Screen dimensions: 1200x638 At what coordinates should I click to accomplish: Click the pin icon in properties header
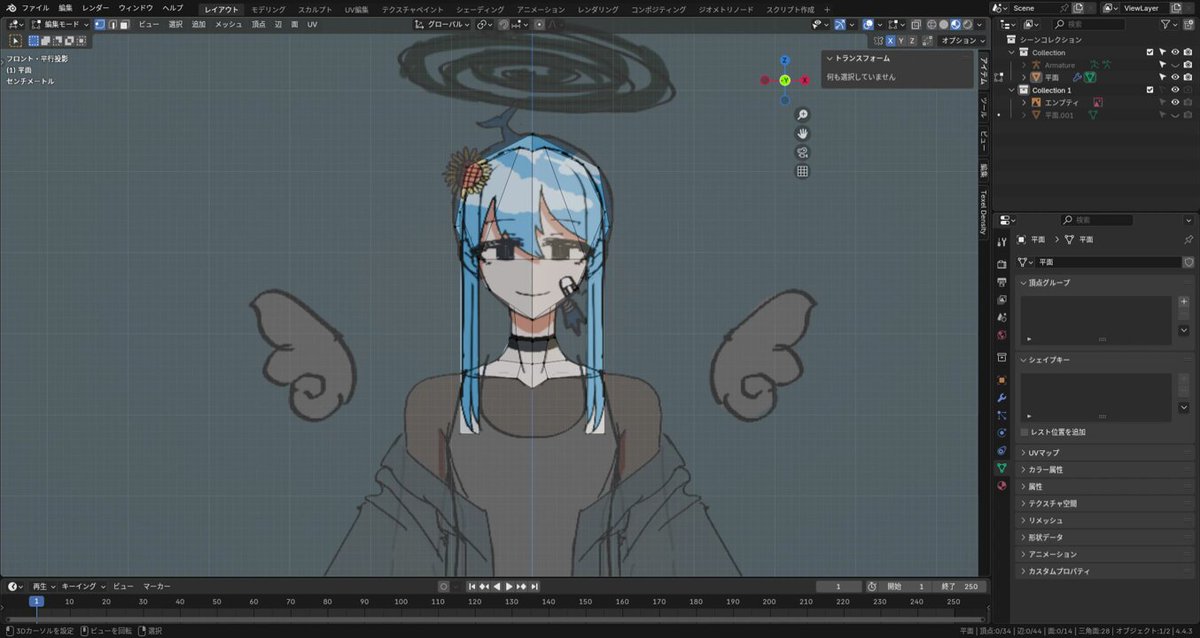point(1188,240)
